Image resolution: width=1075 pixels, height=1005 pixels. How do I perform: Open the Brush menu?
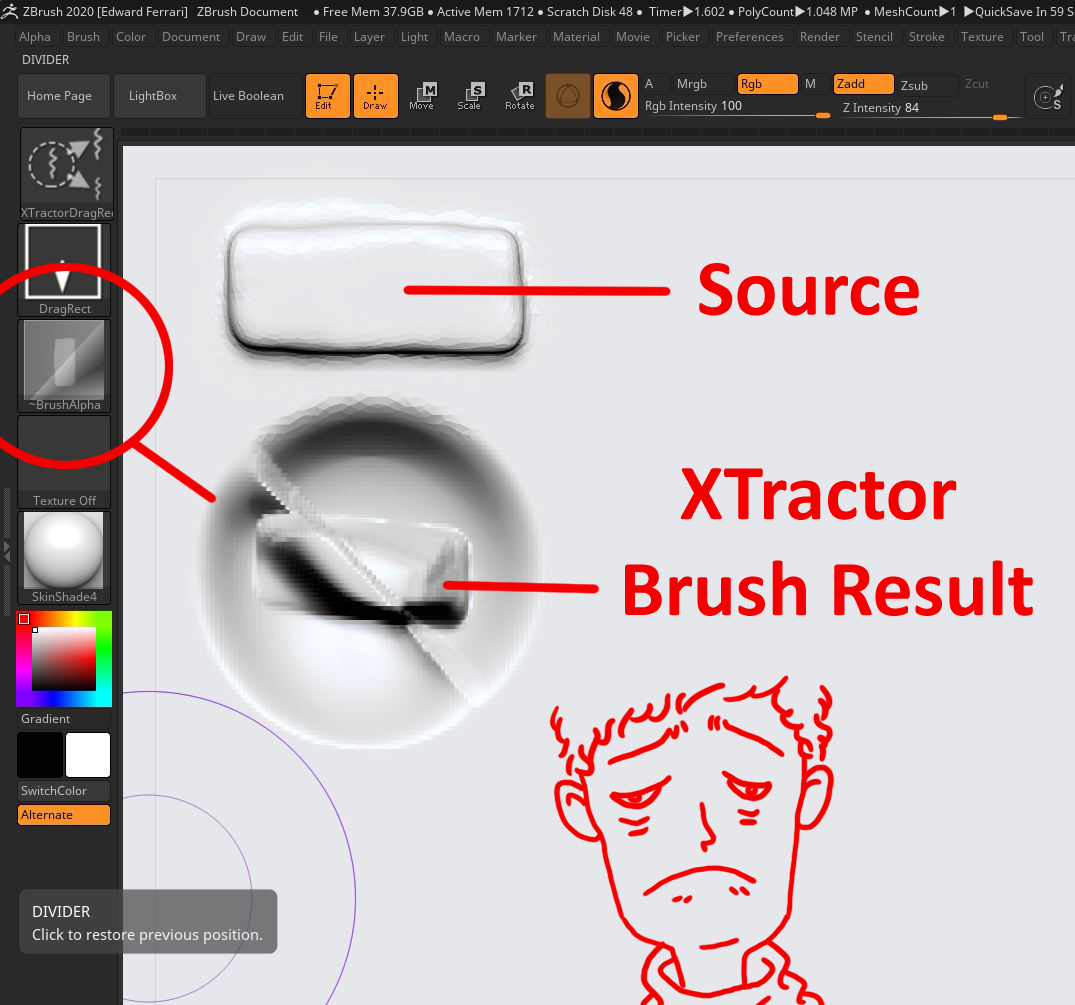(84, 37)
